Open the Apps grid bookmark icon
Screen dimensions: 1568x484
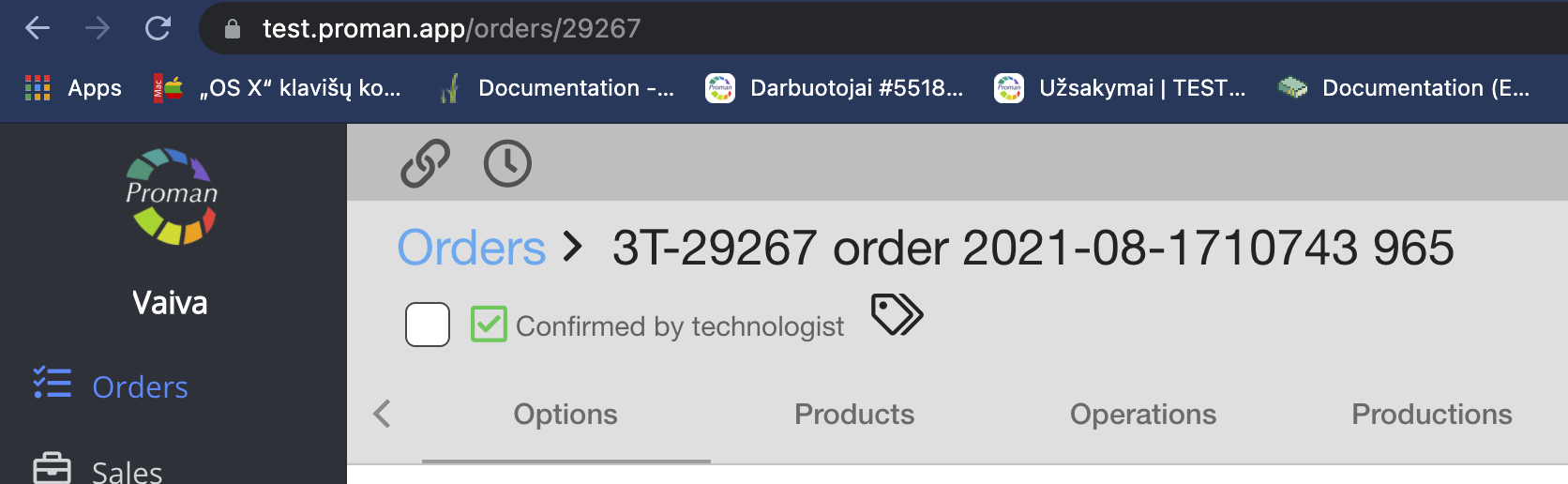(x=38, y=88)
